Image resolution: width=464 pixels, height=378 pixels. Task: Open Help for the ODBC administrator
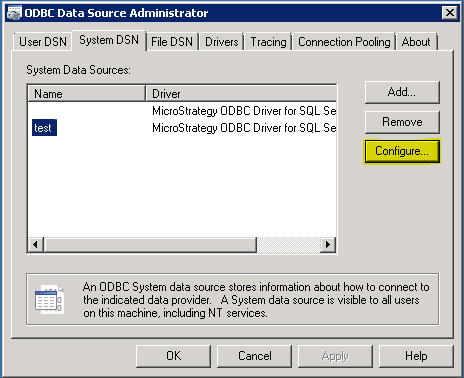(x=416, y=356)
